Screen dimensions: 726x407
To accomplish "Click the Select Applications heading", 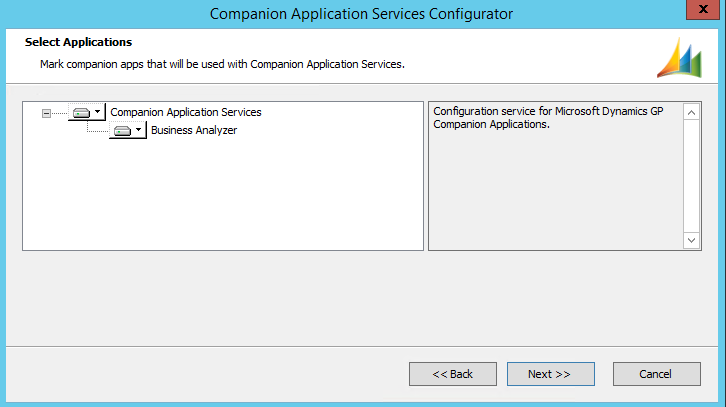I will [78, 43].
